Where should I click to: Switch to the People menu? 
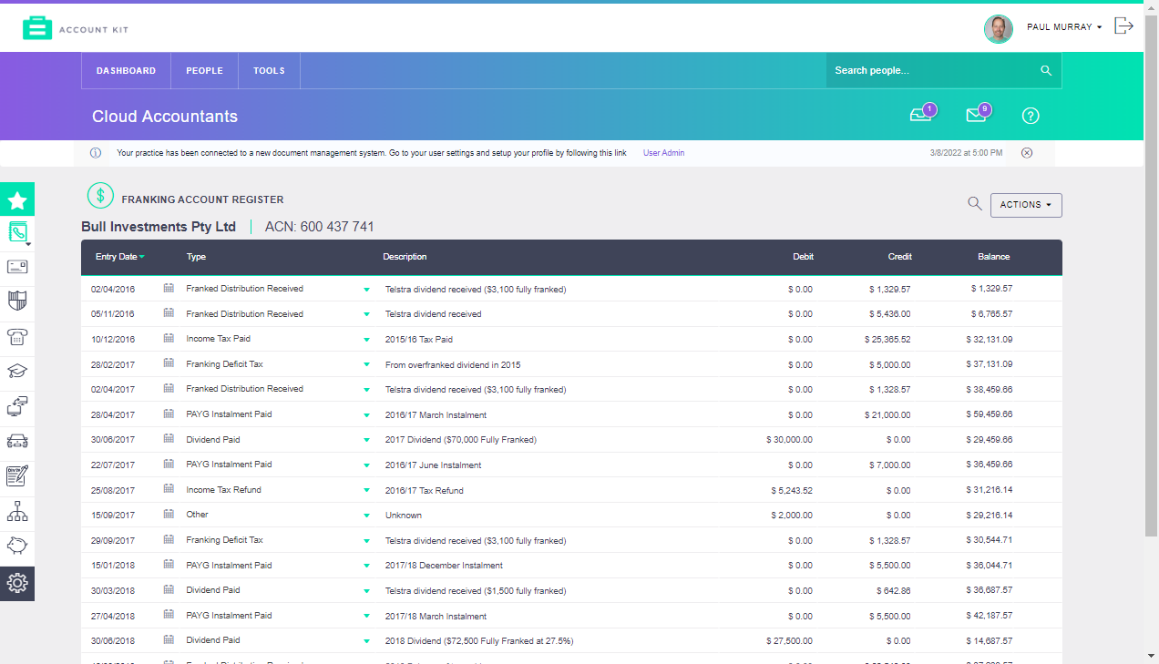[204, 70]
